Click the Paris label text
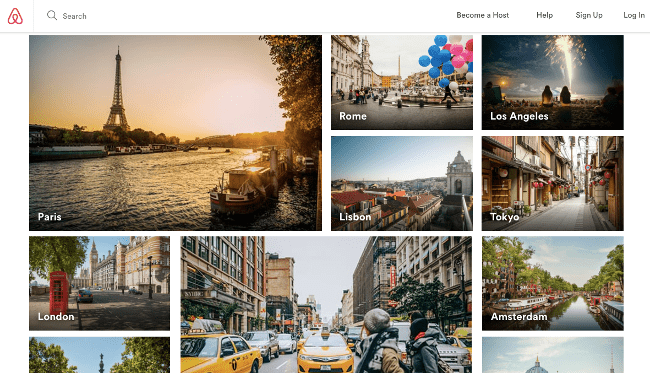 click(50, 217)
